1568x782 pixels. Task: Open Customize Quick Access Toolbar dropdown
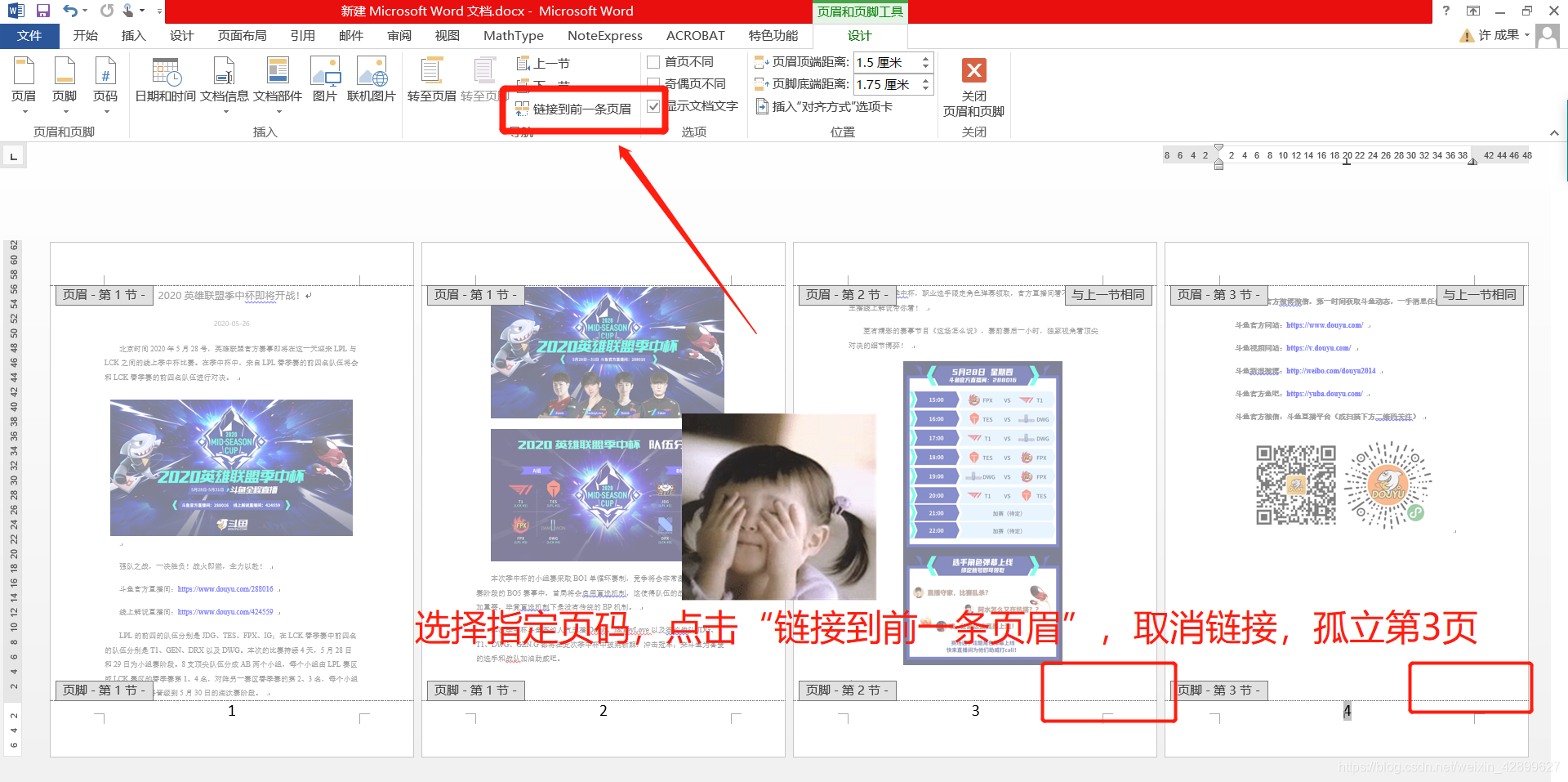[158, 11]
